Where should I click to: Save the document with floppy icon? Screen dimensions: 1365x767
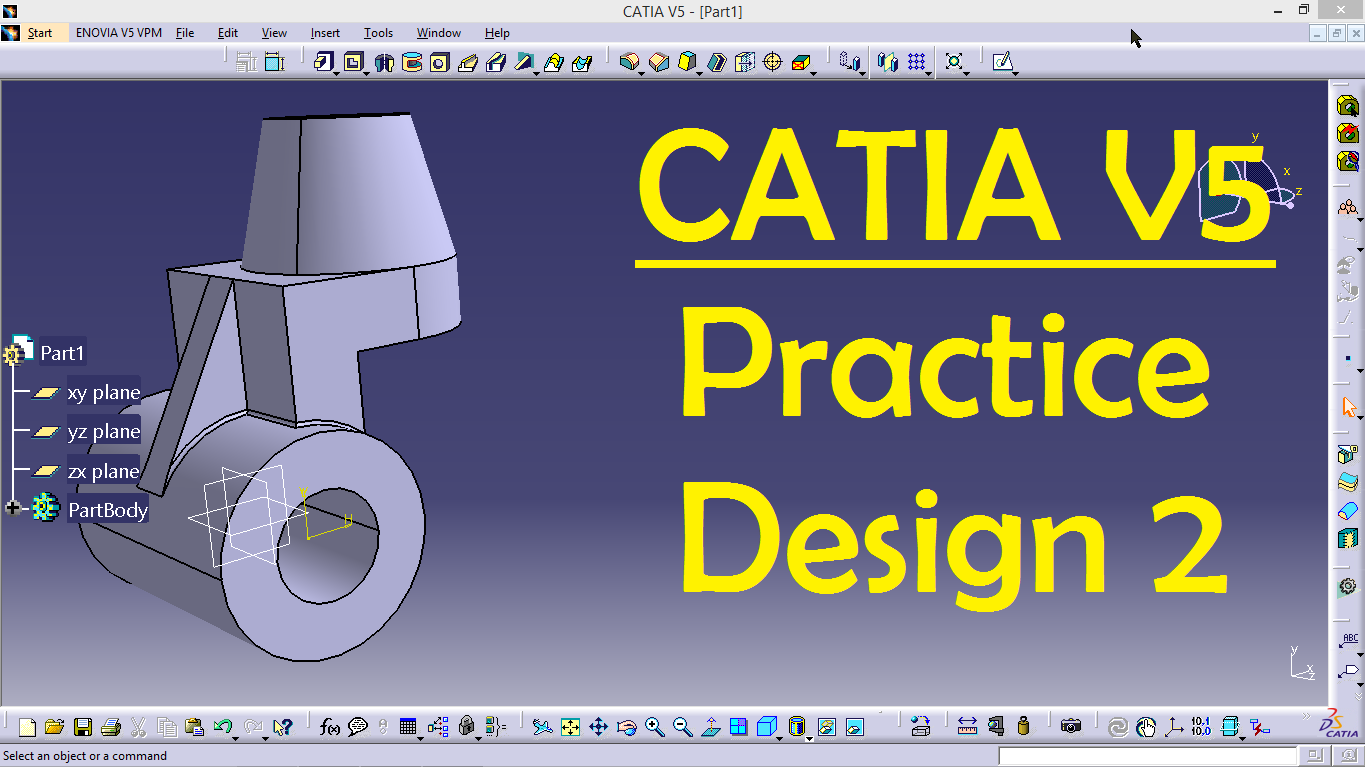click(x=83, y=727)
